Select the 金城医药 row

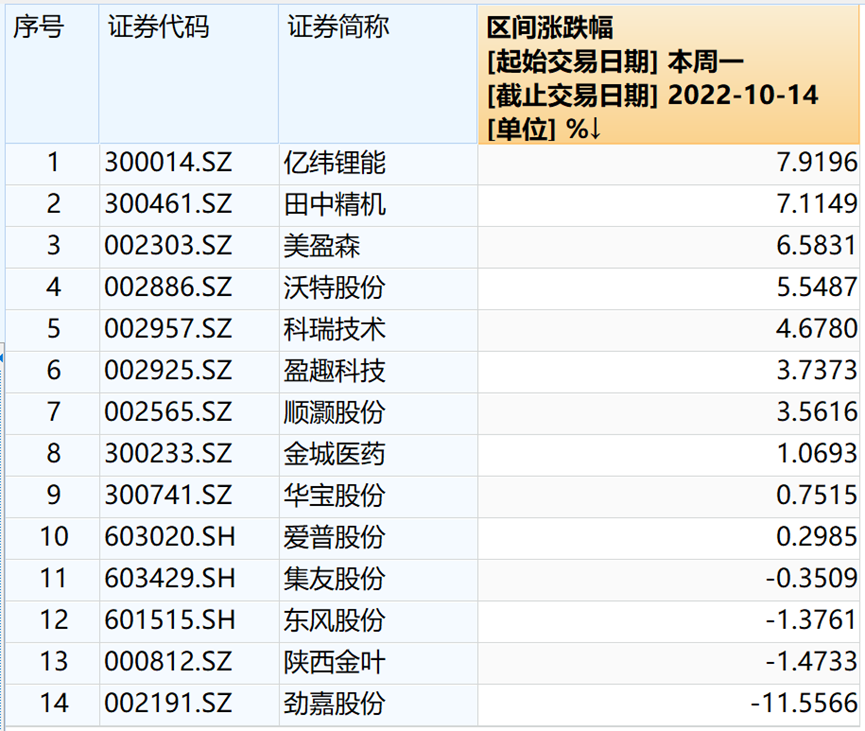click(x=324, y=454)
